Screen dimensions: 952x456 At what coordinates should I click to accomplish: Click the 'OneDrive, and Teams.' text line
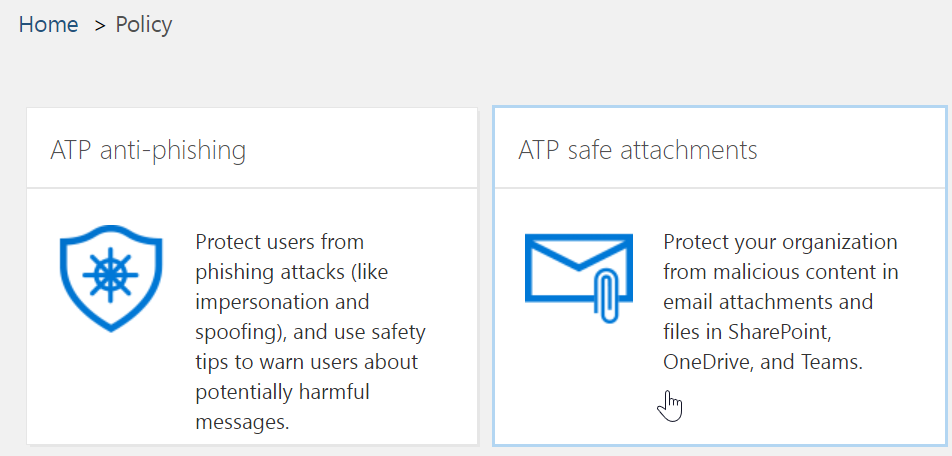click(762, 362)
